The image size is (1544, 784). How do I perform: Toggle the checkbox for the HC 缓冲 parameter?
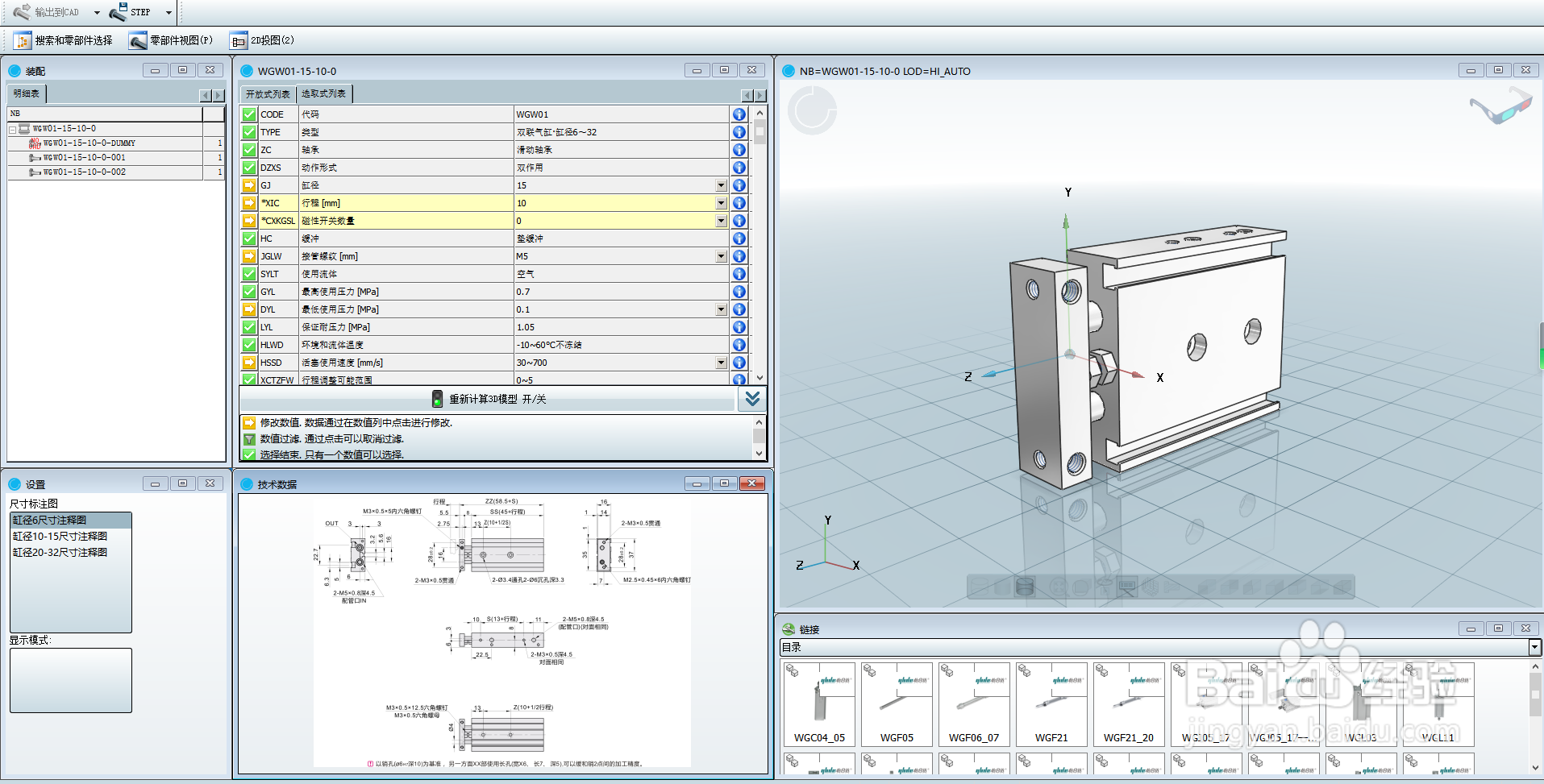pos(248,239)
